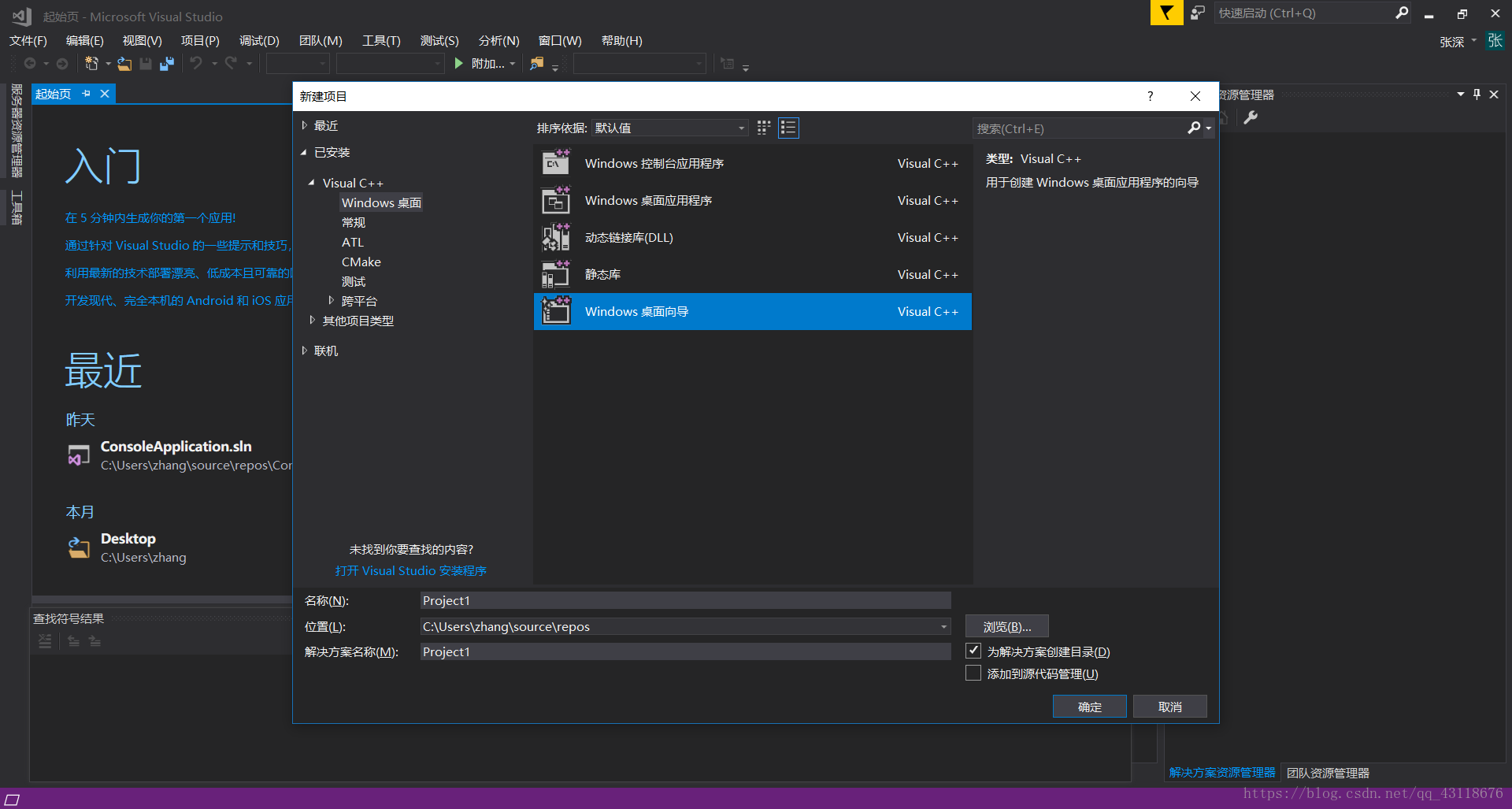
Task: Switch template list to small icons view
Action: point(764,128)
